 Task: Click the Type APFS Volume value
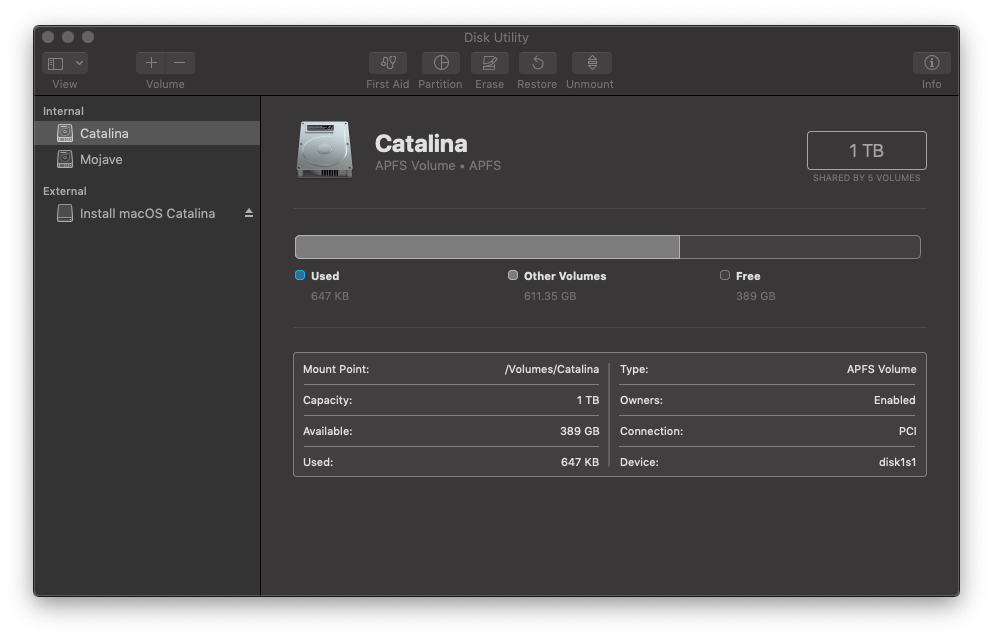[x=882, y=369]
